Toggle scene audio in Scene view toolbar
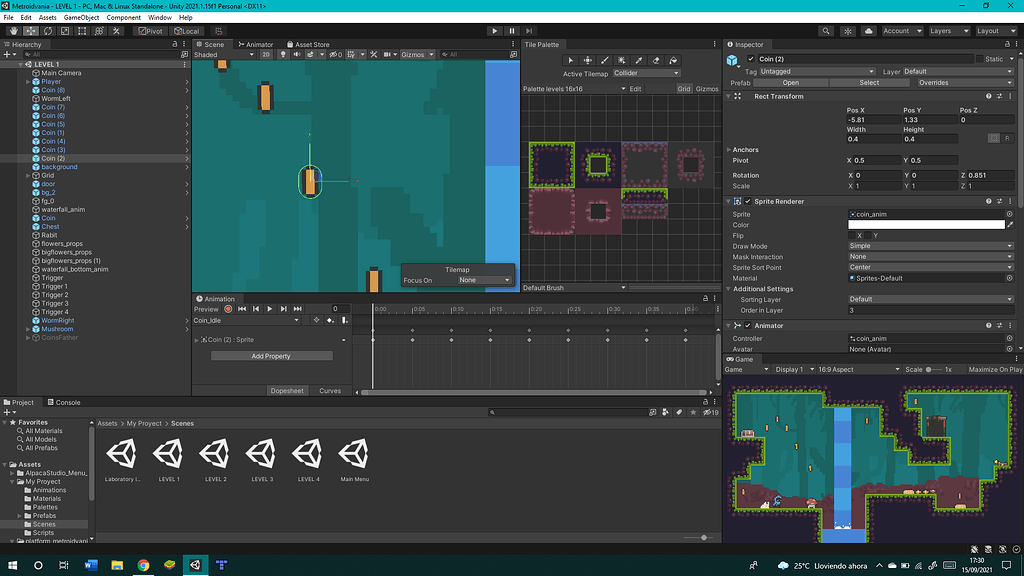Image resolution: width=1024 pixels, height=576 pixels. click(298, 55)
